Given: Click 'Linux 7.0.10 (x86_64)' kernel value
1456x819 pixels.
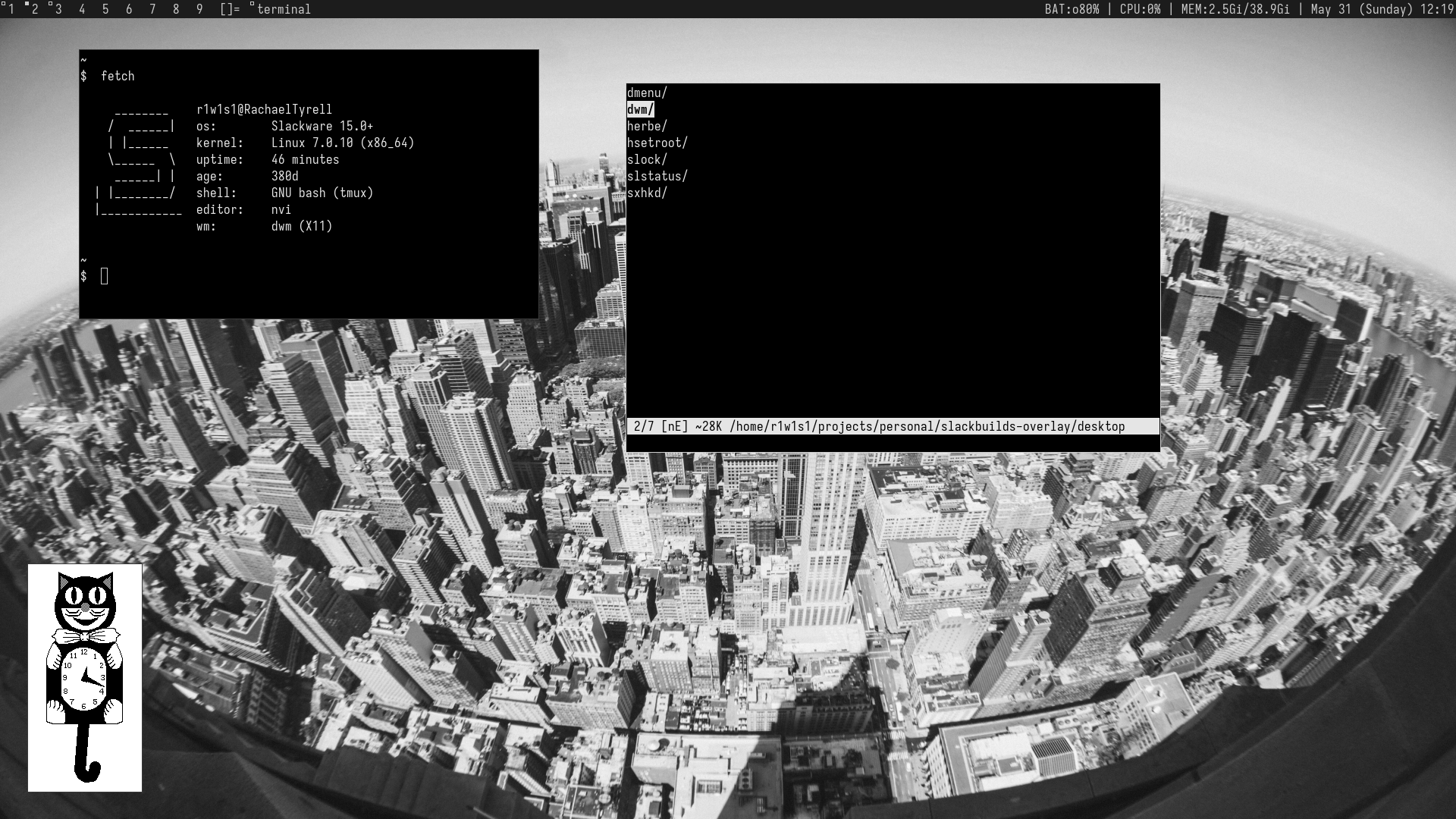Looking at the screenshot, I should tap(343, 143).
